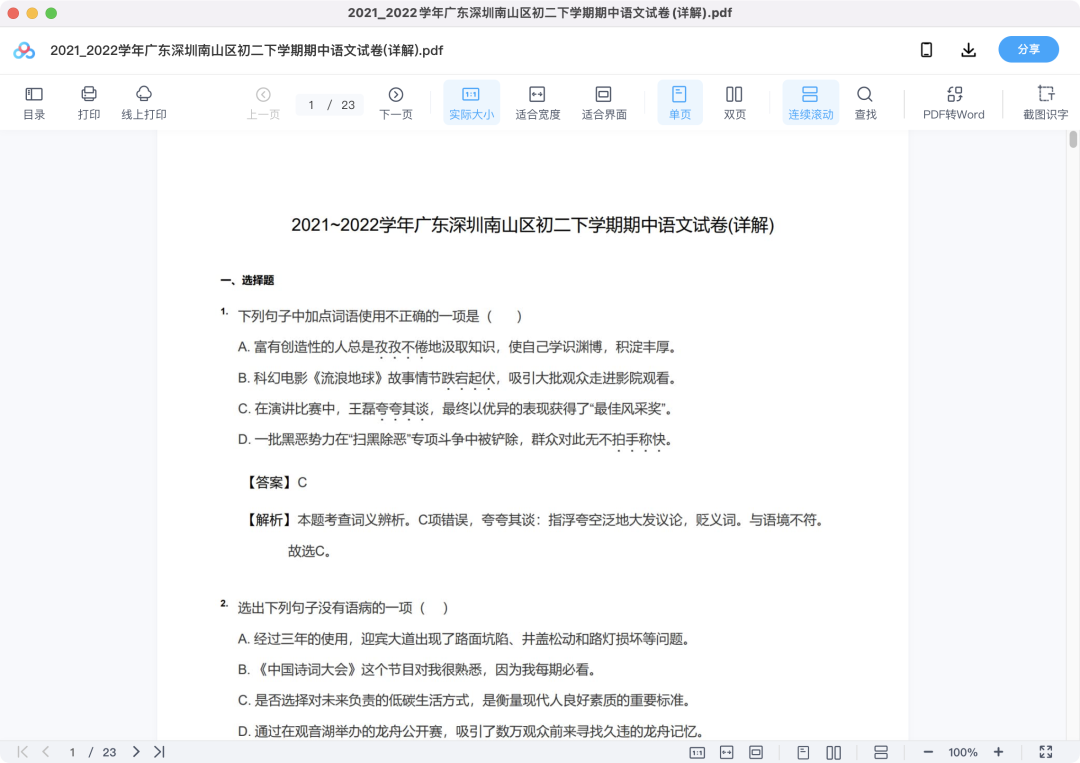The image size is (1080, 763).
Task: Click the toolbar page number field
Action: [311, 105]
